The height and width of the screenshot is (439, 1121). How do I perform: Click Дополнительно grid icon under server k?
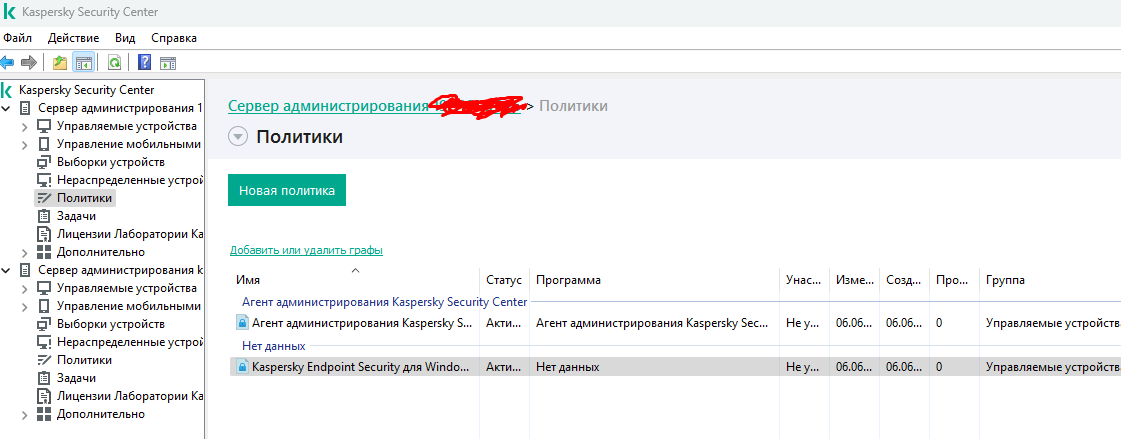coord(44,414)
